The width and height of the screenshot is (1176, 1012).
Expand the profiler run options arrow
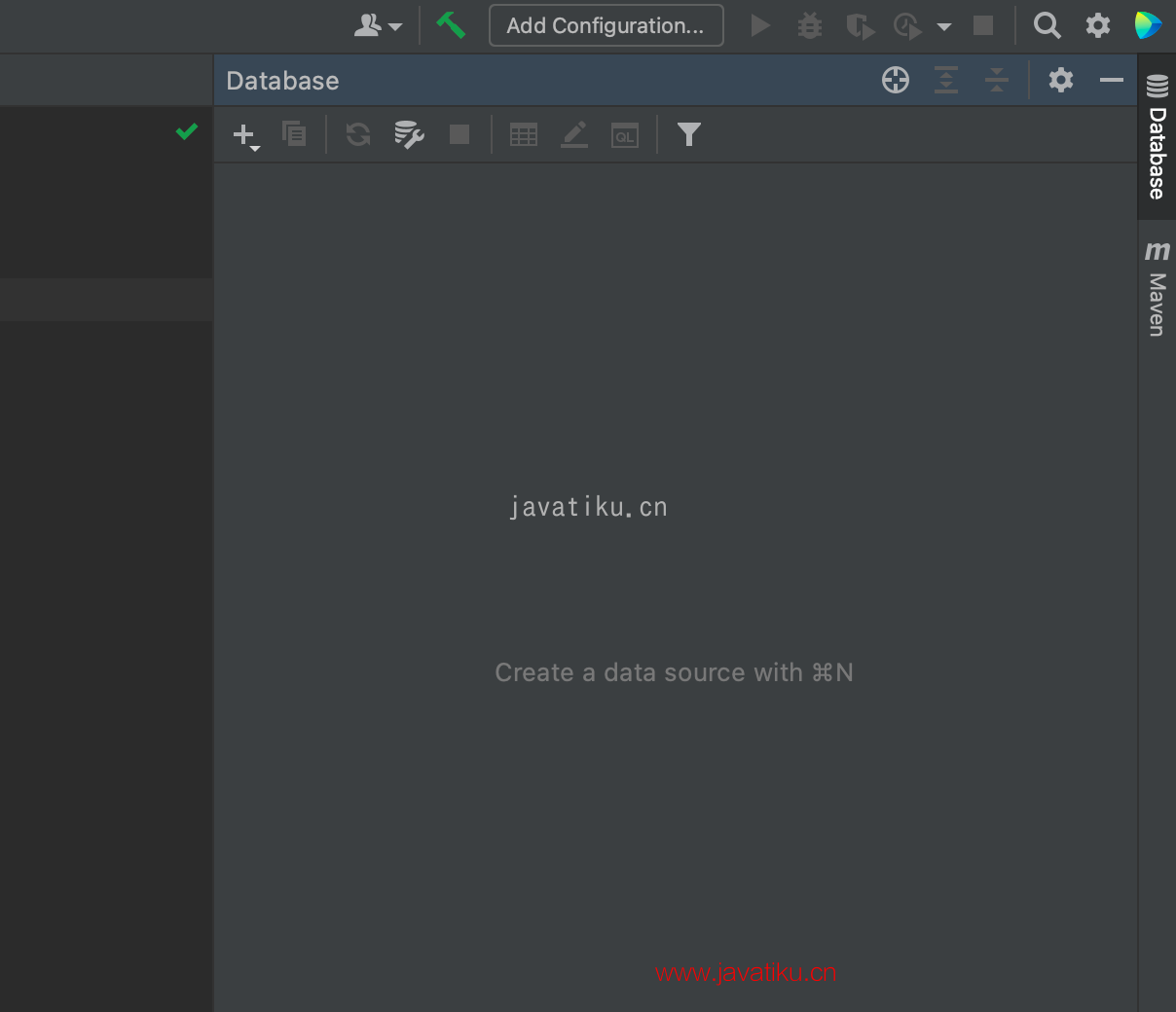pyautogui.click(x=943, y=26)
